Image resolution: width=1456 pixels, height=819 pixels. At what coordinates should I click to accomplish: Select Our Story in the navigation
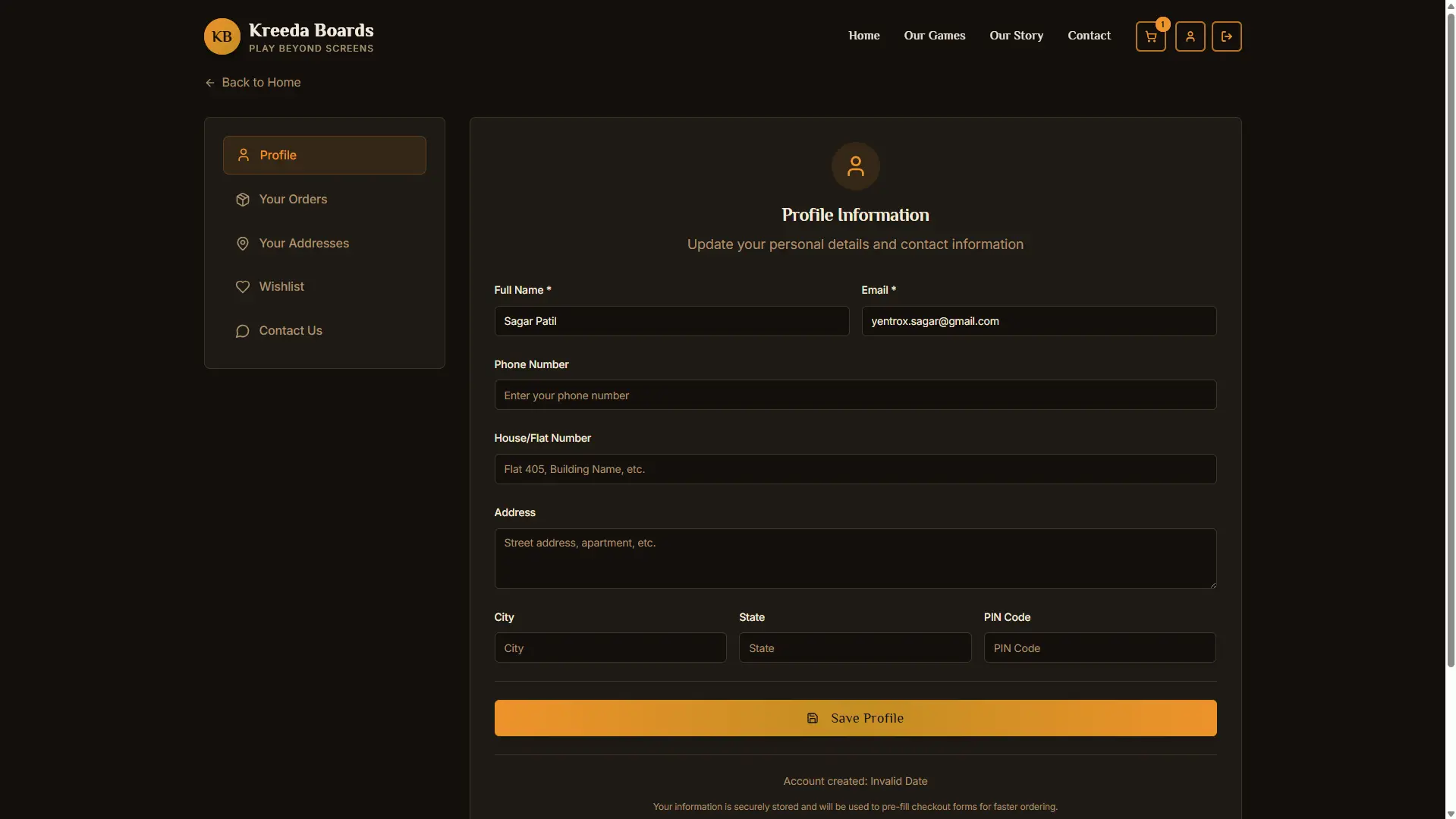[1015, 35]
